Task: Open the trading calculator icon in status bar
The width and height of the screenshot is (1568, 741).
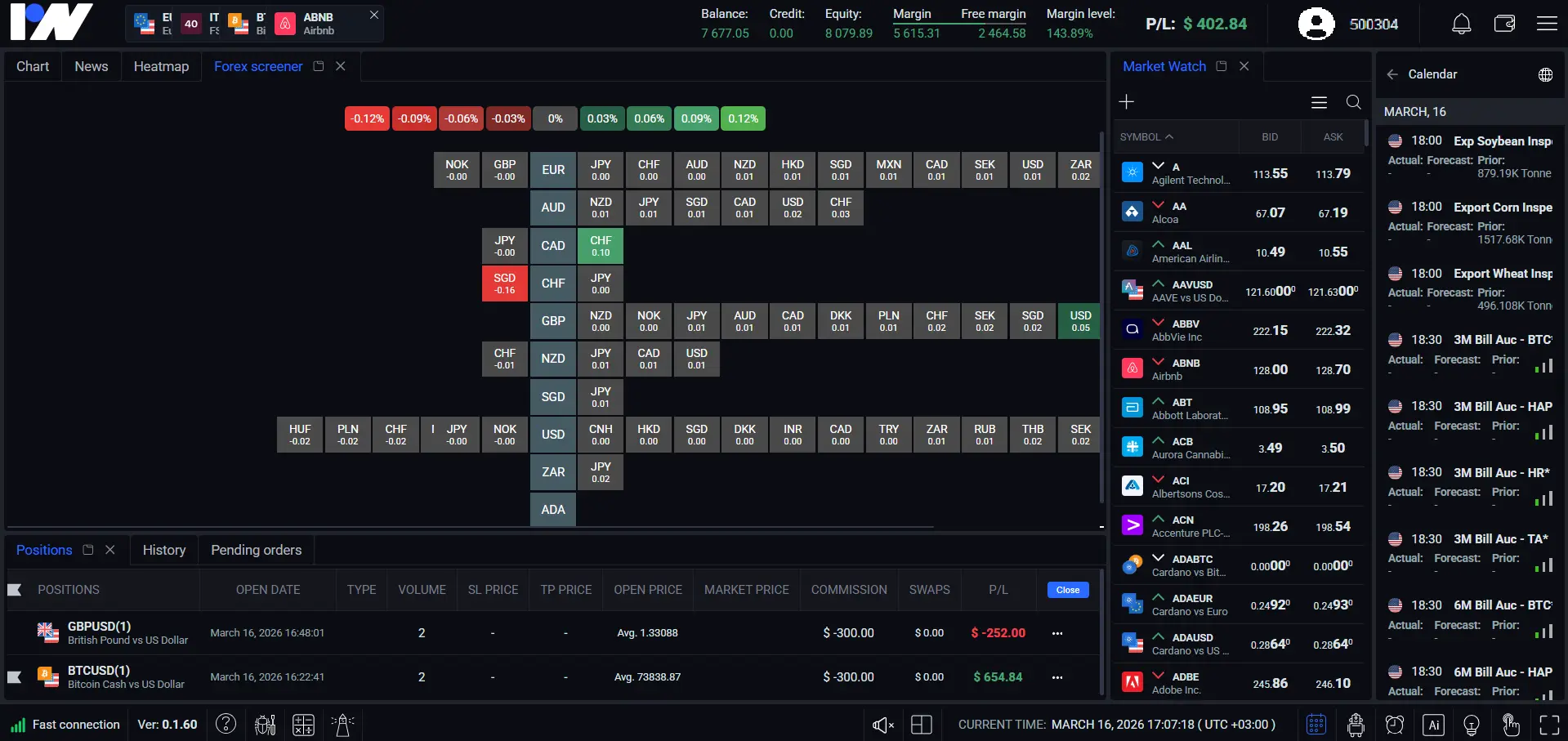Action: (303, 725)
